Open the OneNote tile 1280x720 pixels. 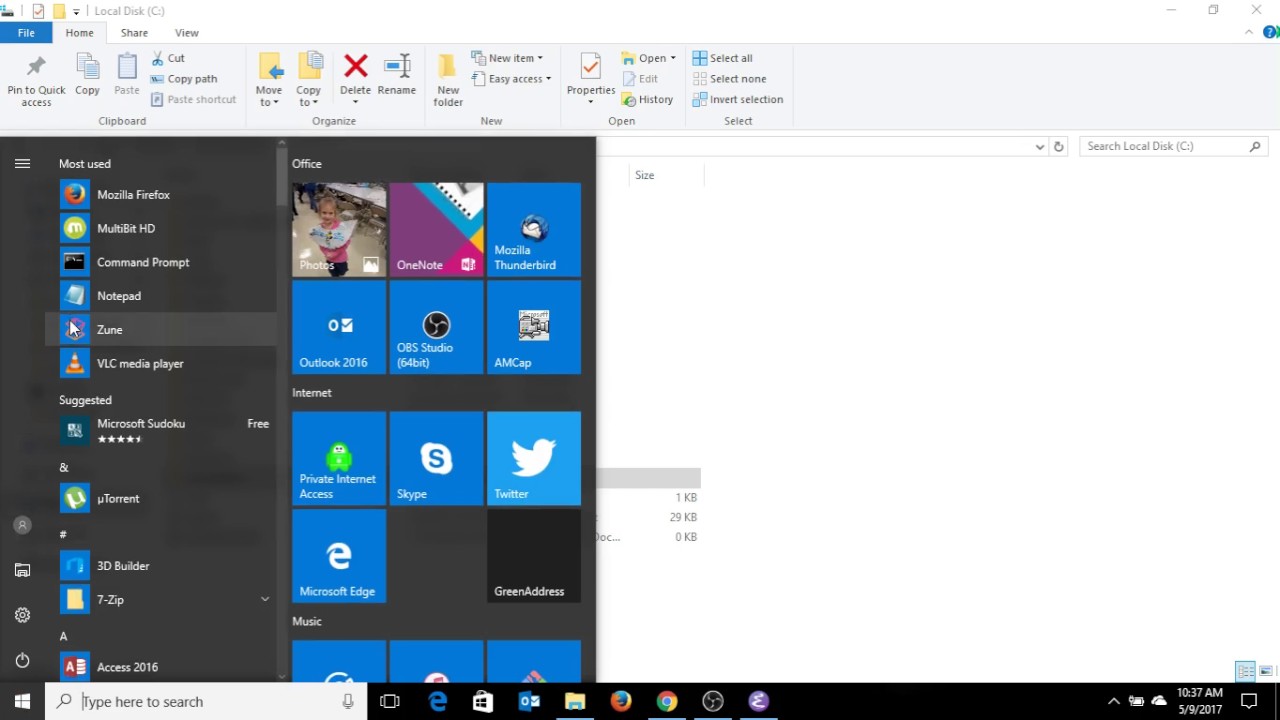(436, 230)
